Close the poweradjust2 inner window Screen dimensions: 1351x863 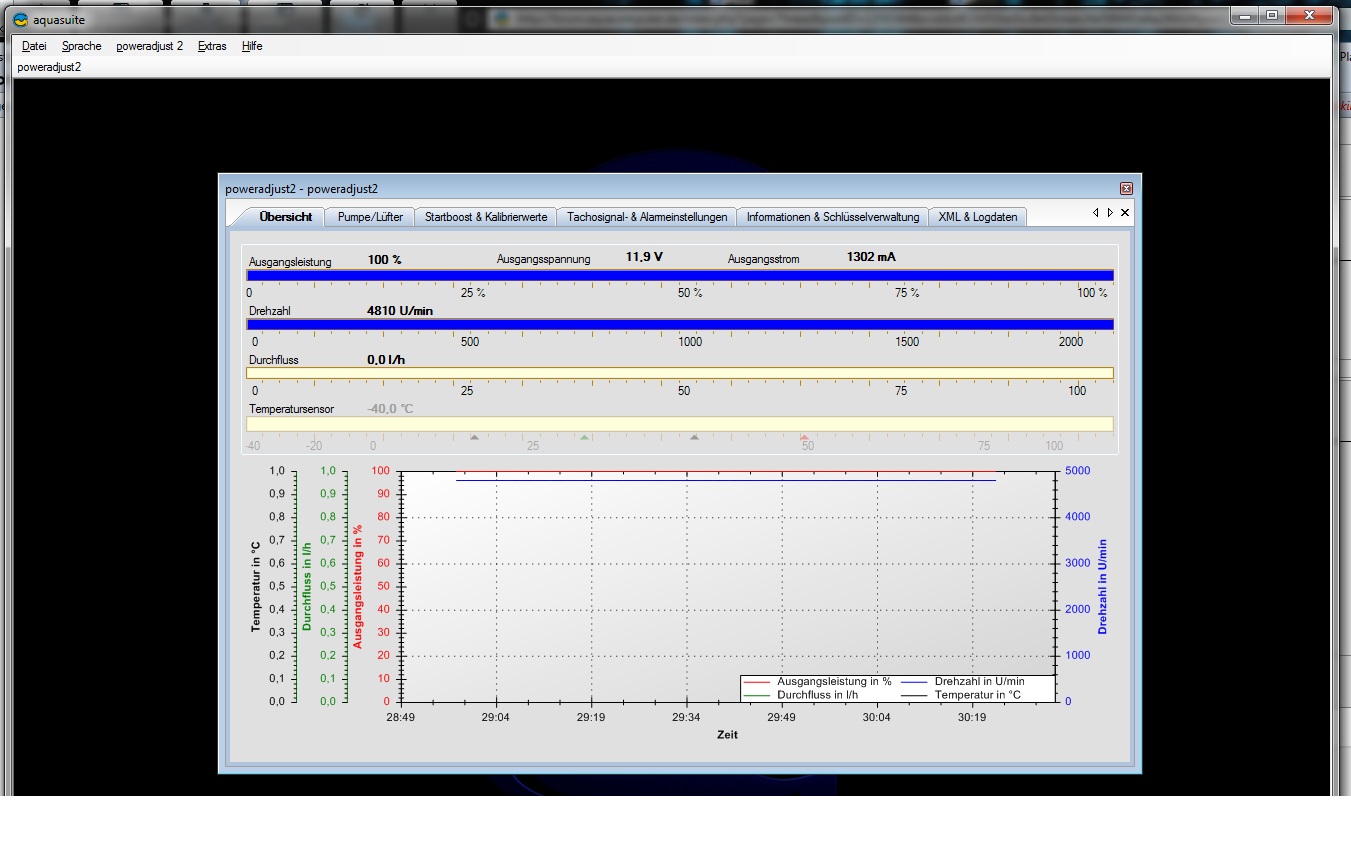(1126, 188)
